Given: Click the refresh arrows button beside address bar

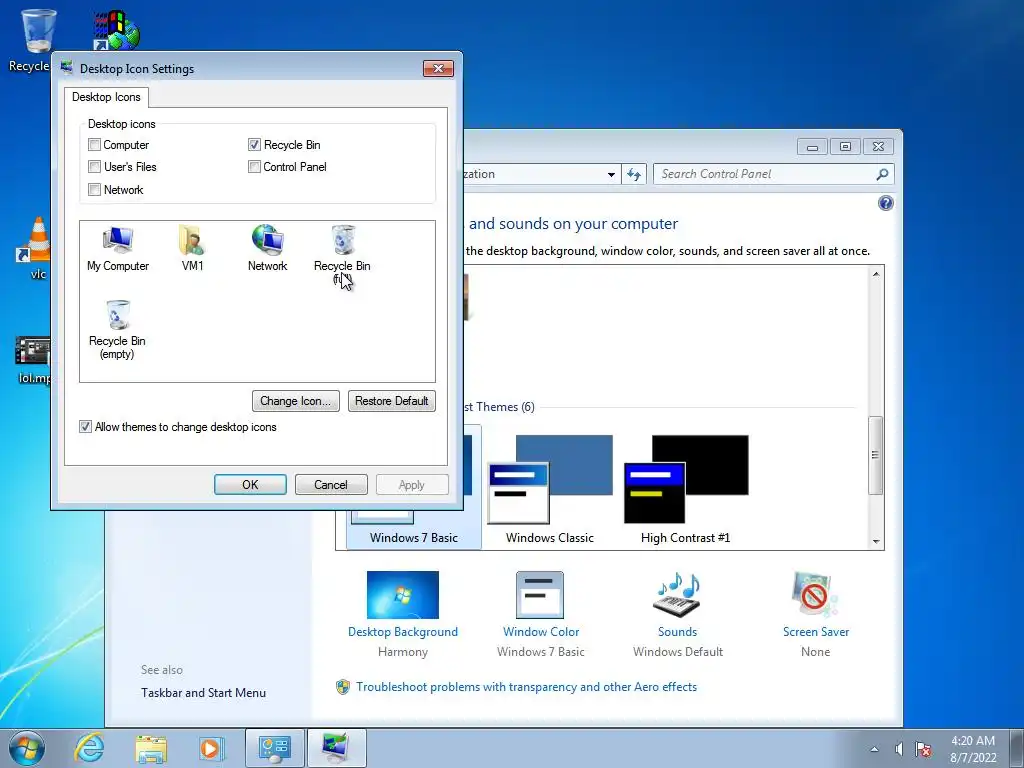Looking at the screenshot, I should 634,174.
